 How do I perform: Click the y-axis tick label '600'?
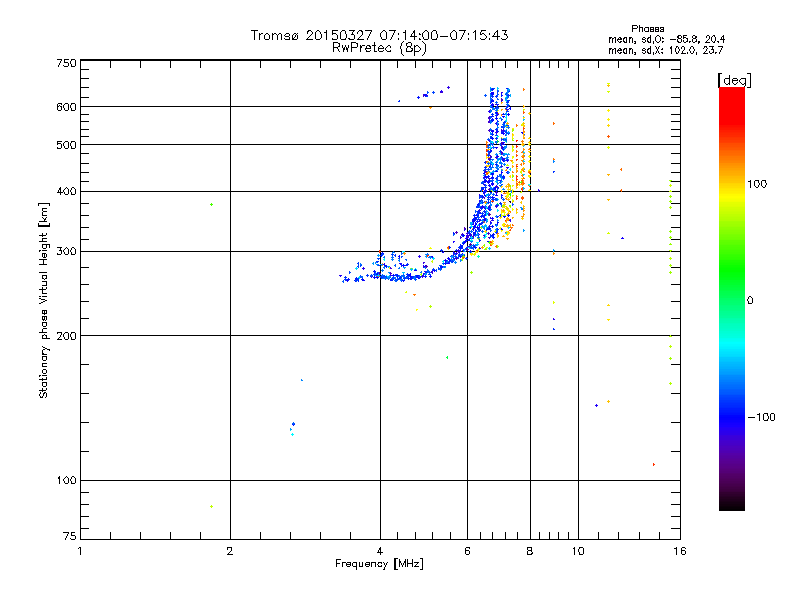tap(66, 107)
